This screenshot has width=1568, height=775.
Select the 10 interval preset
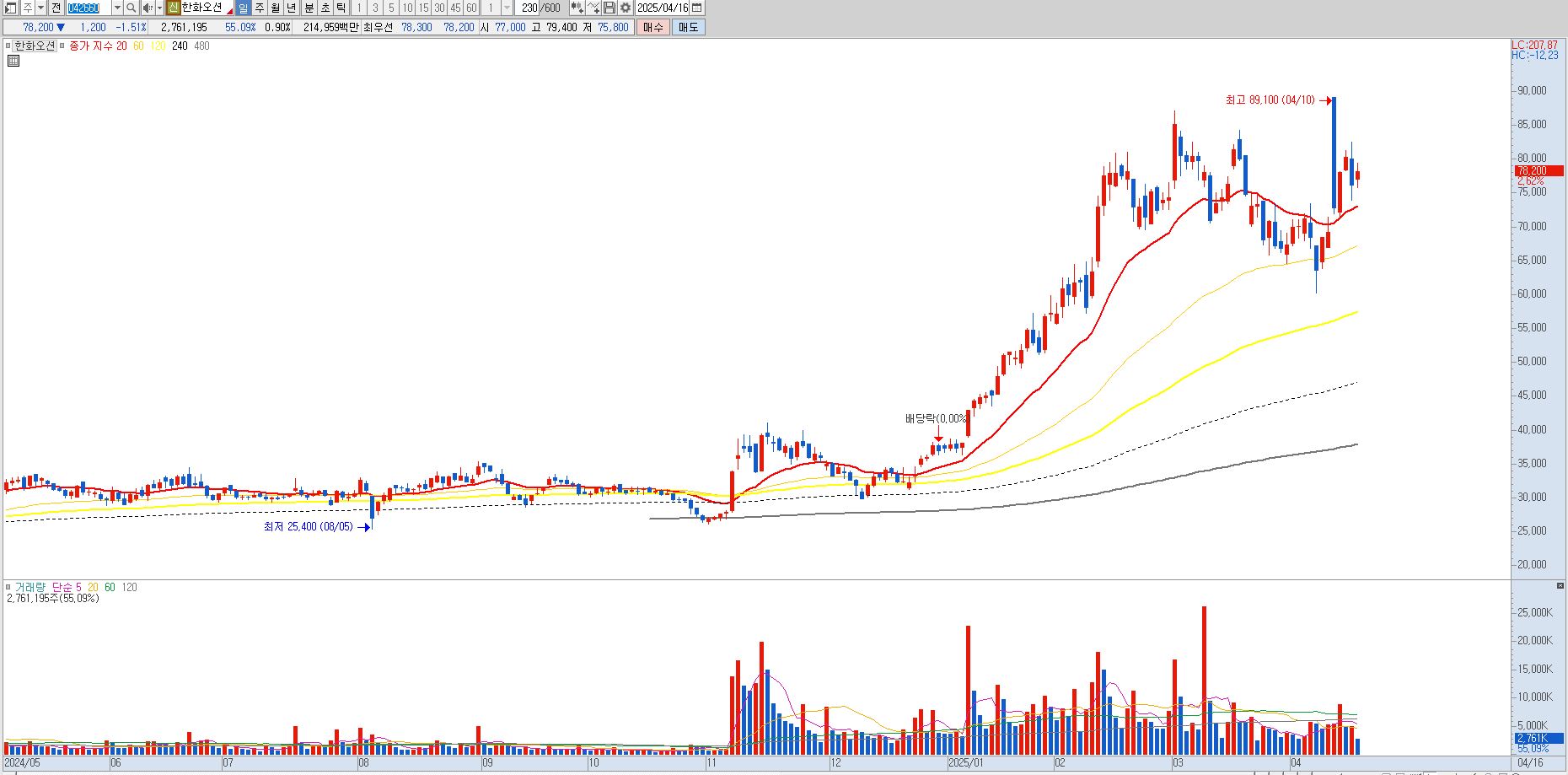[x=407, y=8]
